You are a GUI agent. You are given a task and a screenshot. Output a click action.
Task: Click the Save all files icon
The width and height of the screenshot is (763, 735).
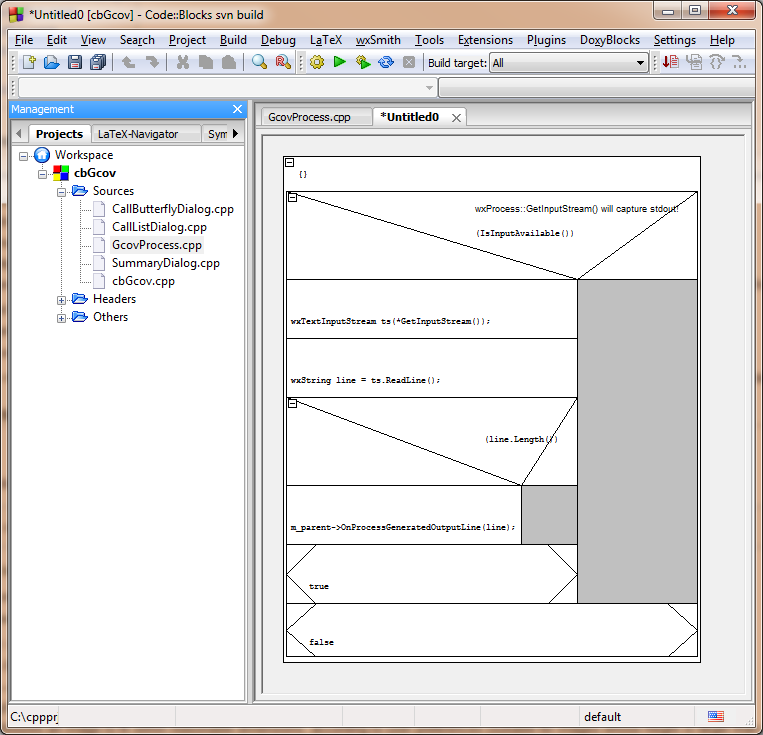97,62
